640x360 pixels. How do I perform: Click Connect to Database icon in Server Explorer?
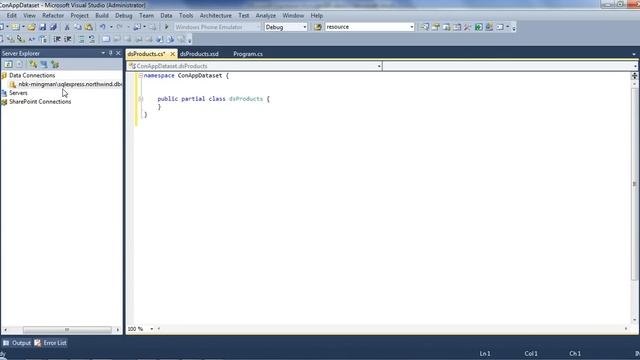pos(33,64)
